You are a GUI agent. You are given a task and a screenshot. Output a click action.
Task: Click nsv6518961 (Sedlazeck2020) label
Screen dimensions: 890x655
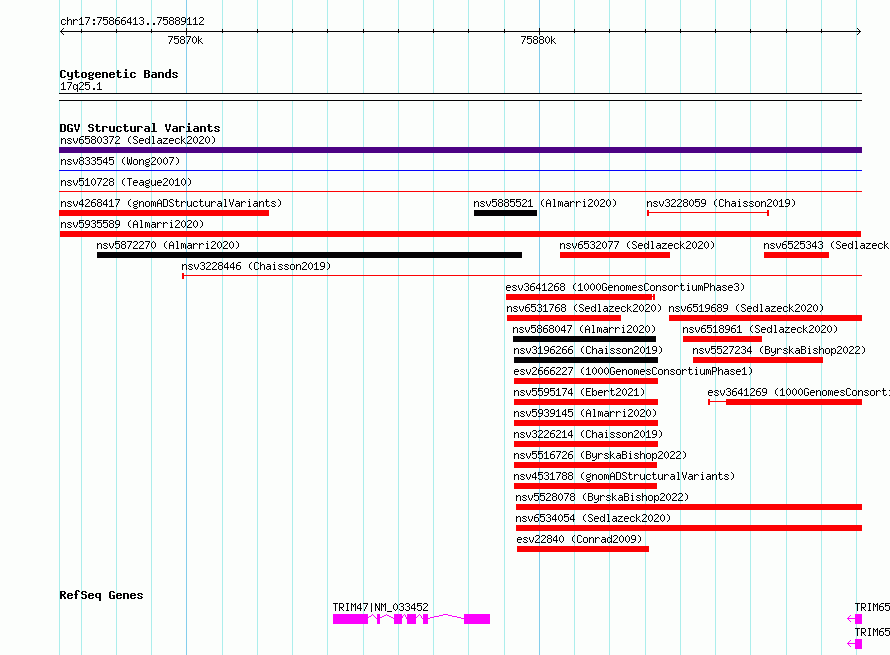pyautogui.click(x=760, y=329)
